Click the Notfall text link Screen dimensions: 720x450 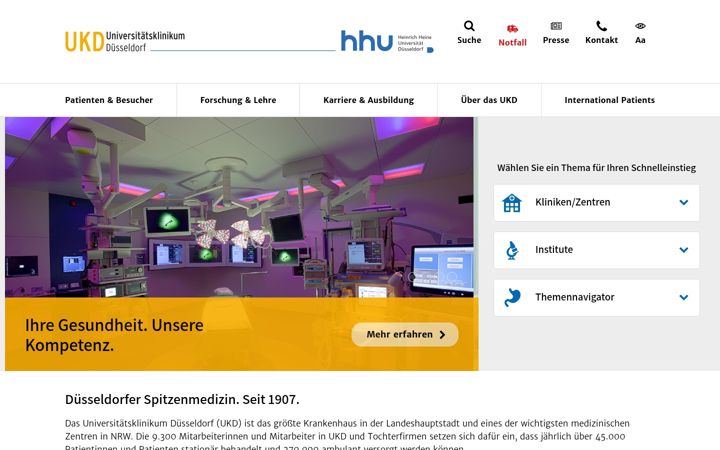(x=512, y=42)
